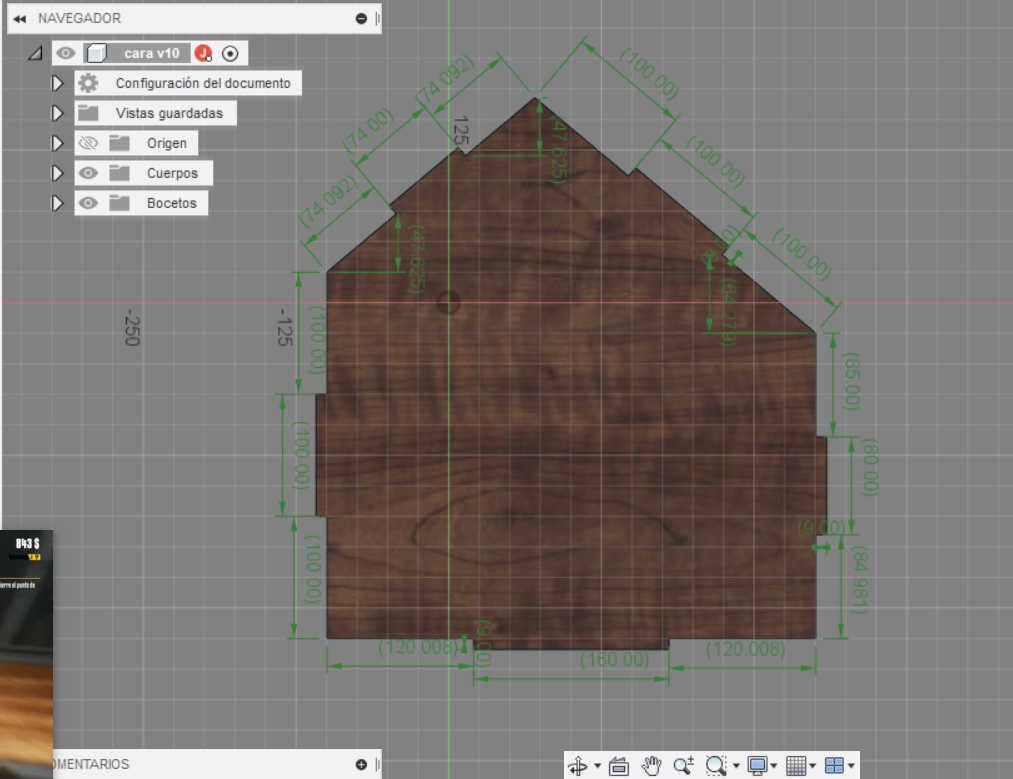1013x779 pixels.
Task: Select the cara v10 component cube icon
Action: [97, 53]
